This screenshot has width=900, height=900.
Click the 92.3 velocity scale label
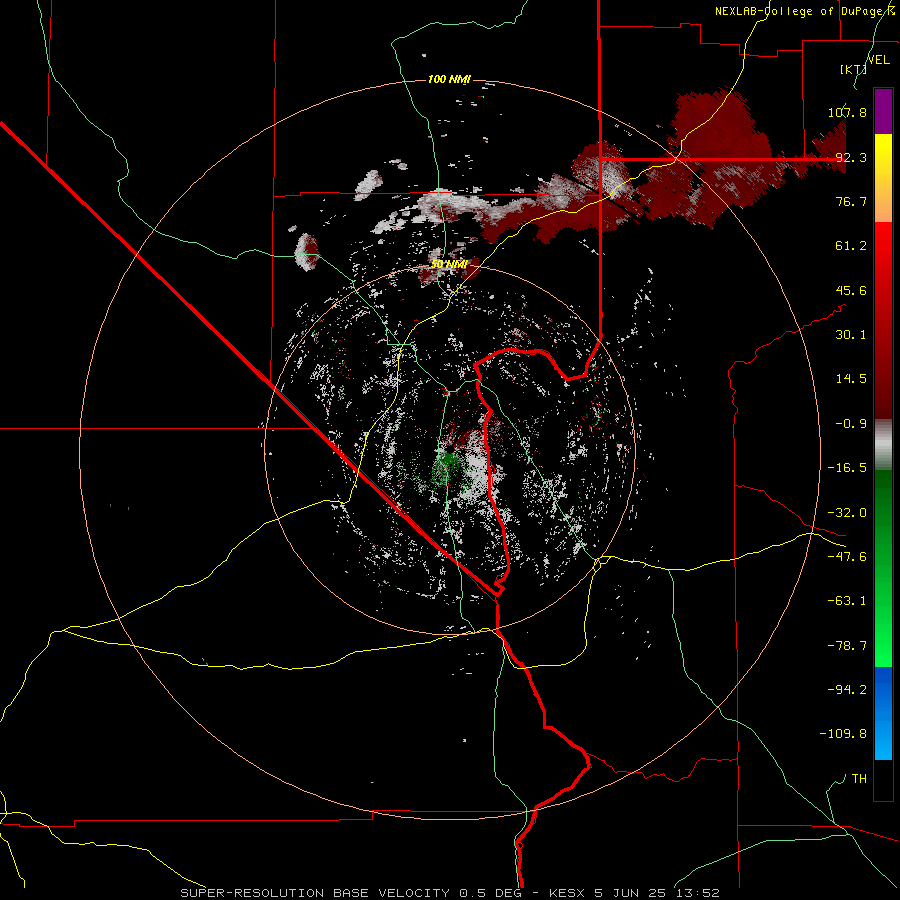pyautogui.click(x=851, y=157)
